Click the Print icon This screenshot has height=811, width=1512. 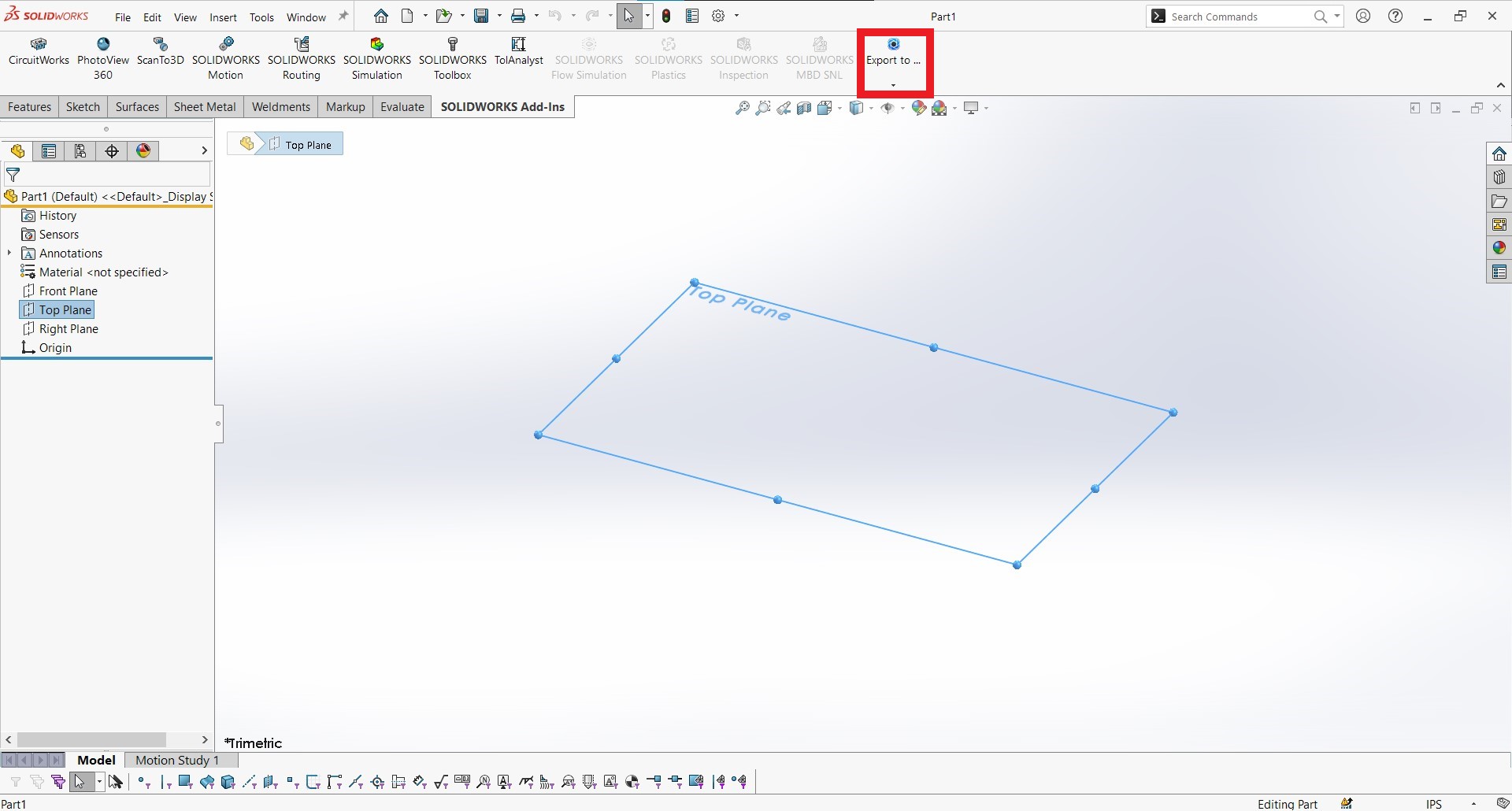point(518,16)
